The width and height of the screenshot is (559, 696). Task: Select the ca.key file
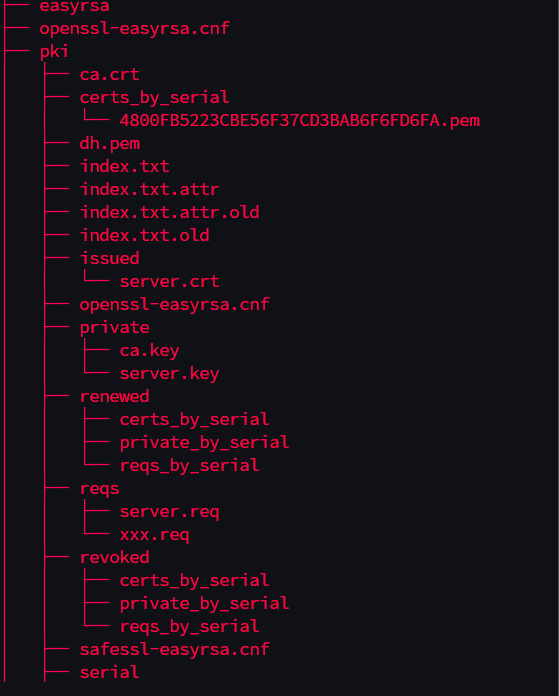click(x=149, y=351)
